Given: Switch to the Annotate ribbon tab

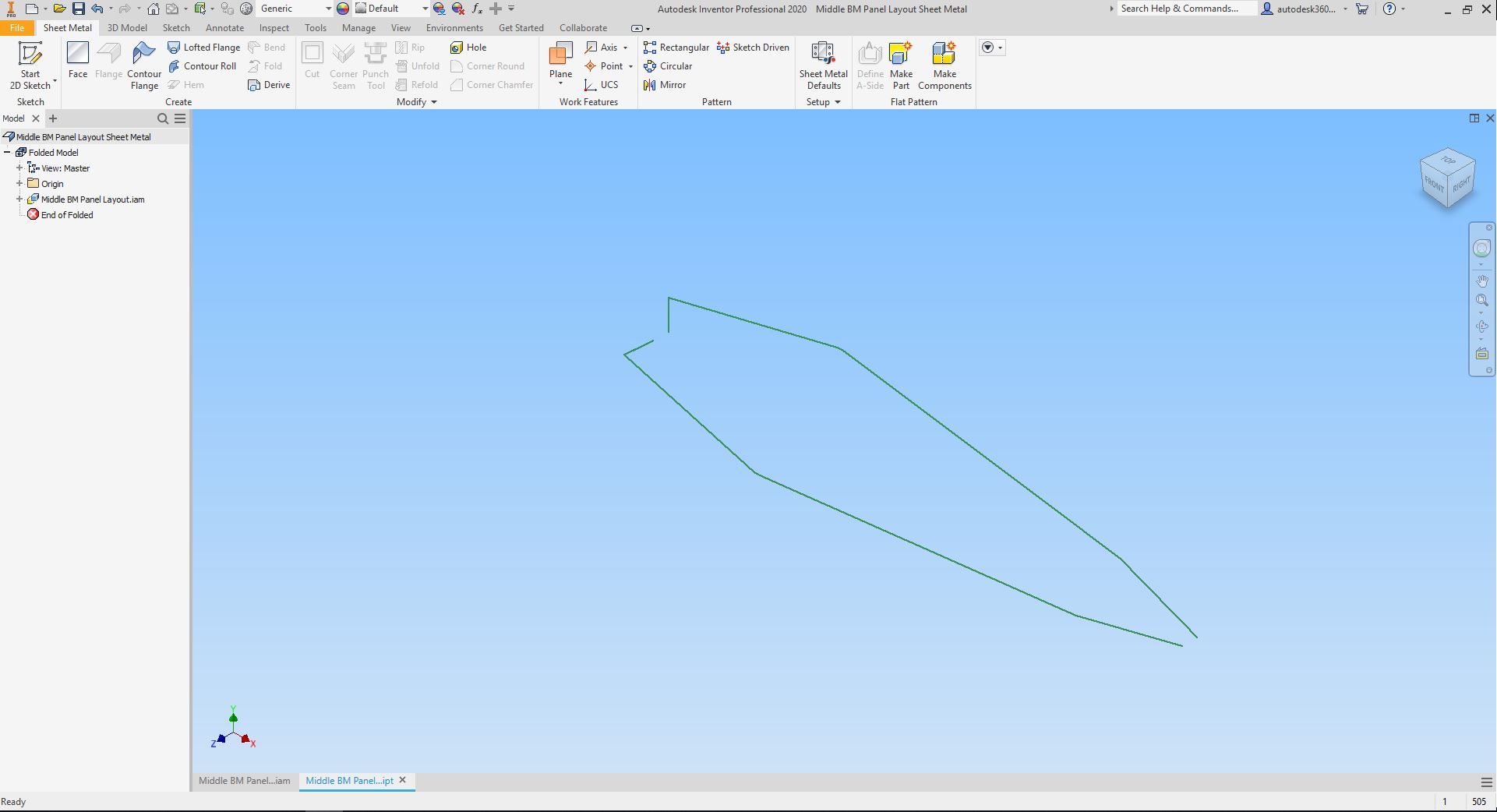Looking at the screenshot, I should pyautogui.click(x=224, y=27).
